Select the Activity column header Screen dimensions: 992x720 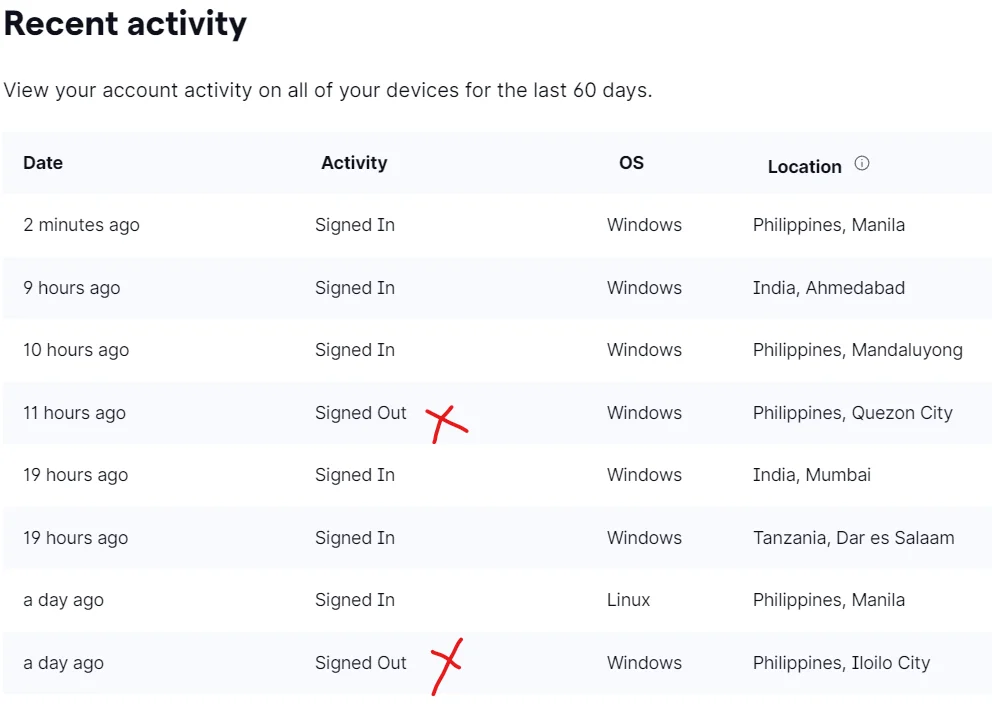pyautogui.click(x=354, y=163)
